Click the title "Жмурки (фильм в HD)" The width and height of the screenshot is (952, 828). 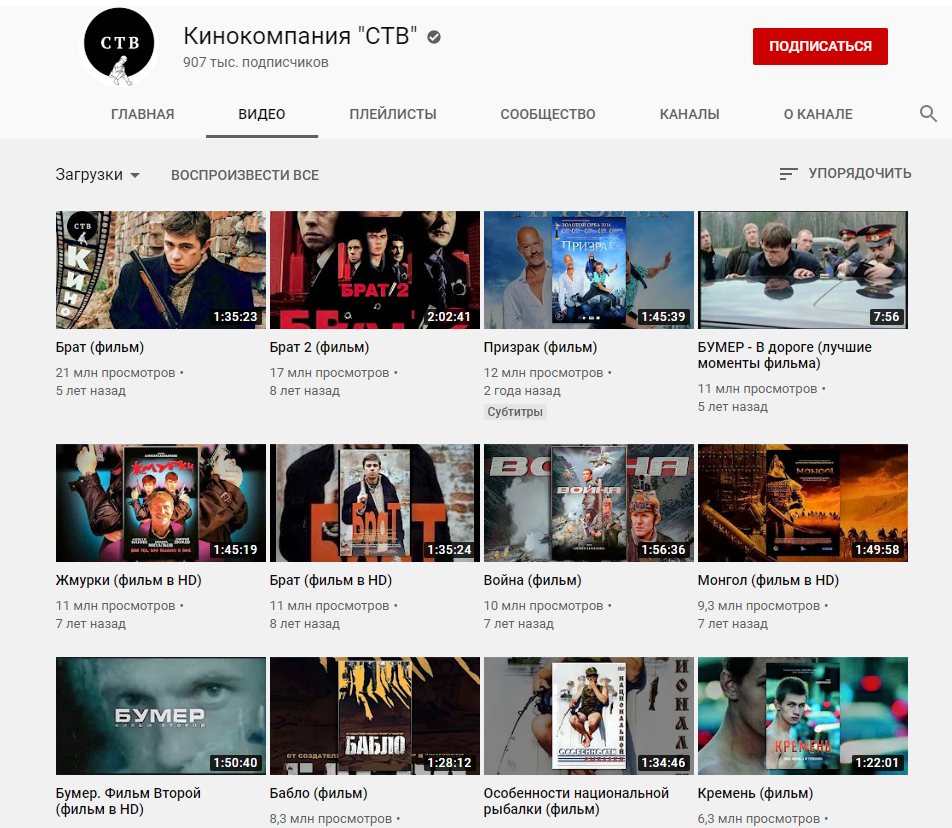click(128, 580)
